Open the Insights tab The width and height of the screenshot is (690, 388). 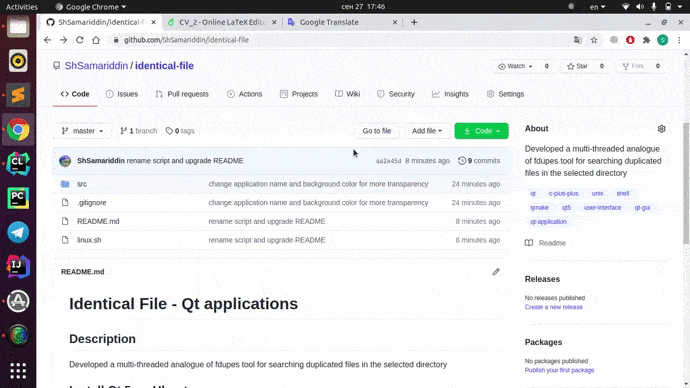point(451,94)
